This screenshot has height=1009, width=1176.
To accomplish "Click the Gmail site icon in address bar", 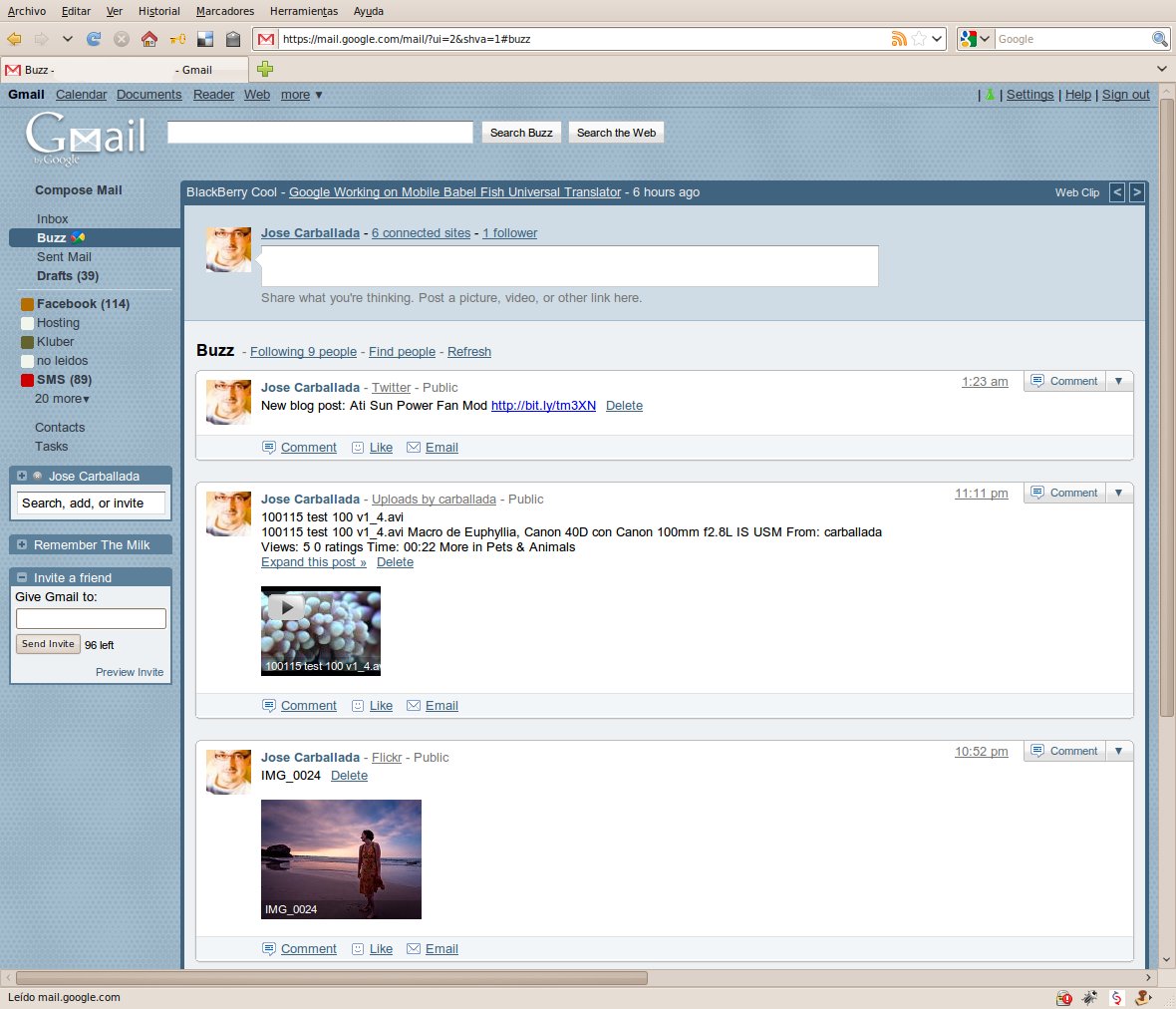I will point(265,39).
